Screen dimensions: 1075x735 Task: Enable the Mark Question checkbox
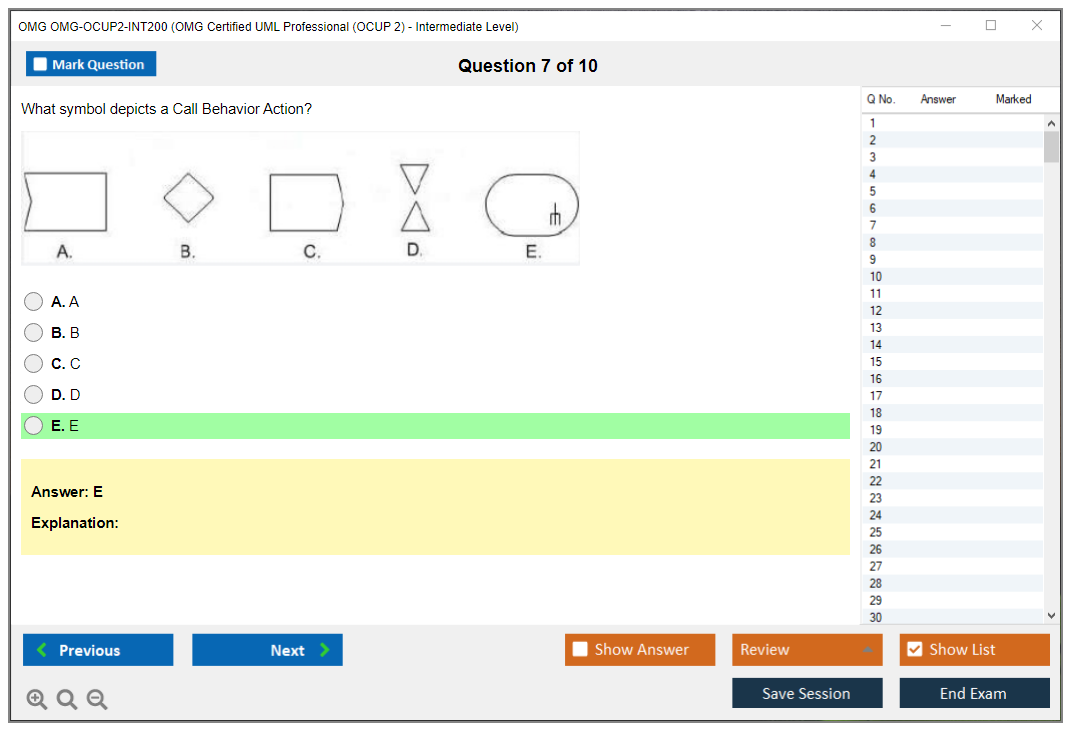pyautogui.click(x=41, y=65)
